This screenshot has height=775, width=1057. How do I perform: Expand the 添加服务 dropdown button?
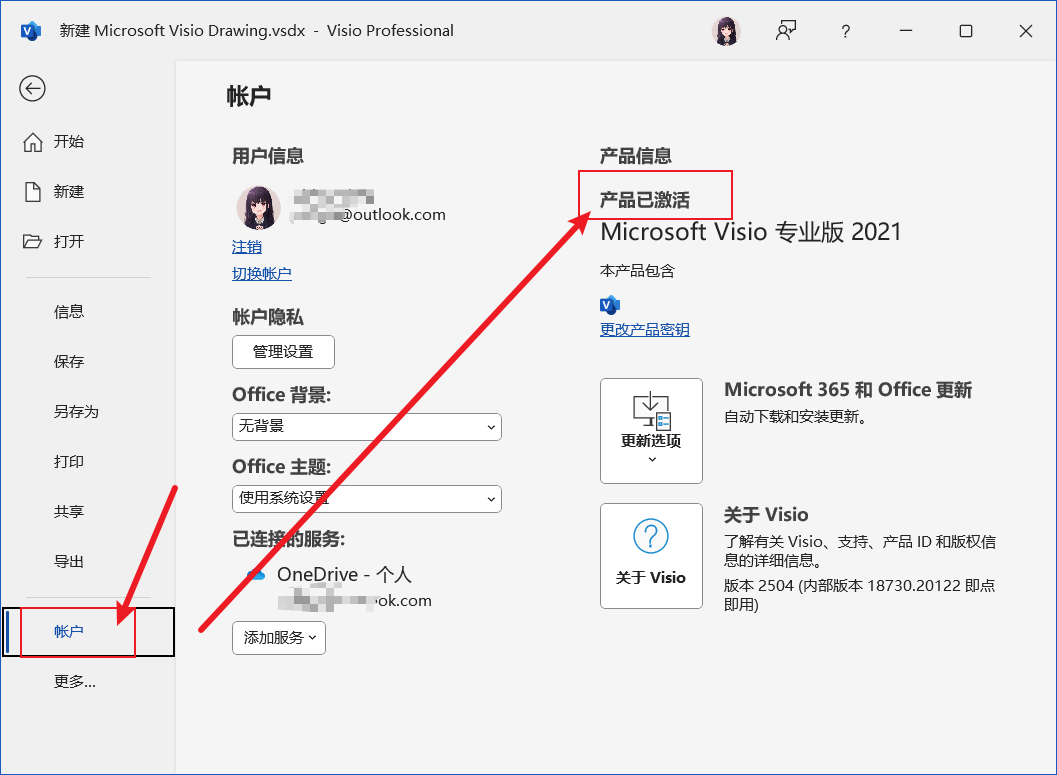tap(279, 638)
